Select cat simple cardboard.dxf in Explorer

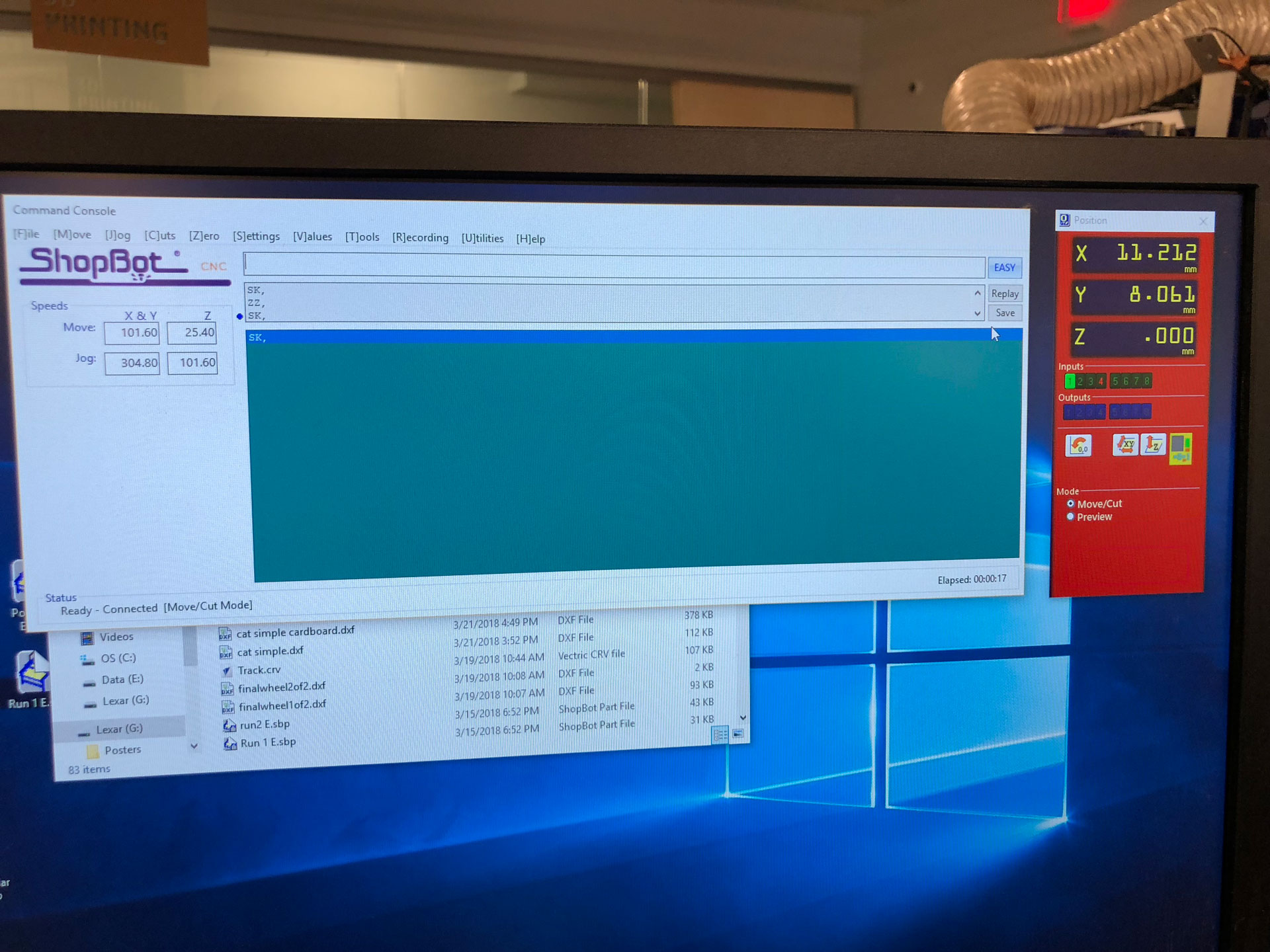pos(295,632)
